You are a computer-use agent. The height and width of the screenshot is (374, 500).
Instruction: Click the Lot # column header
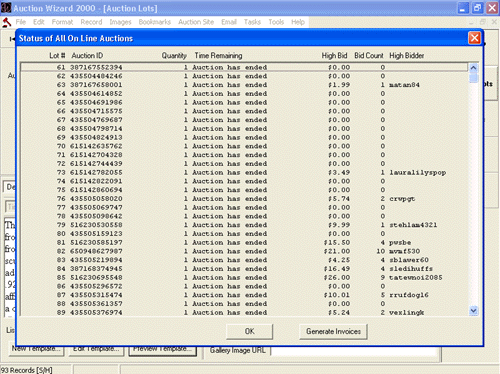click(57, 56)
